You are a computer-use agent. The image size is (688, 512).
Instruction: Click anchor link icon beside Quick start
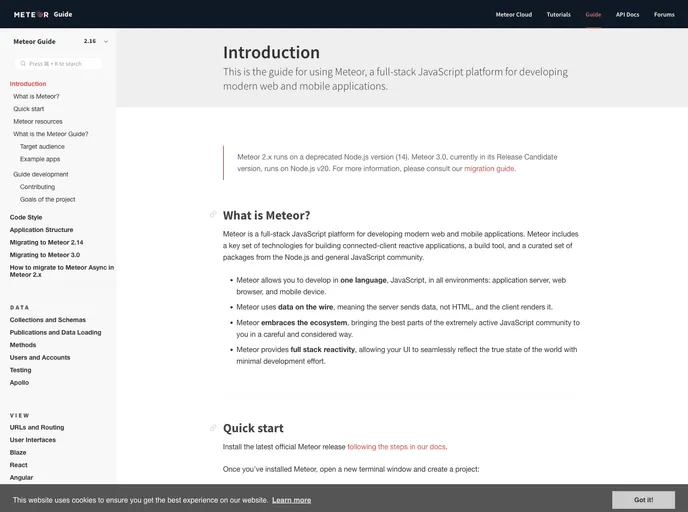[x=213, y=427]
